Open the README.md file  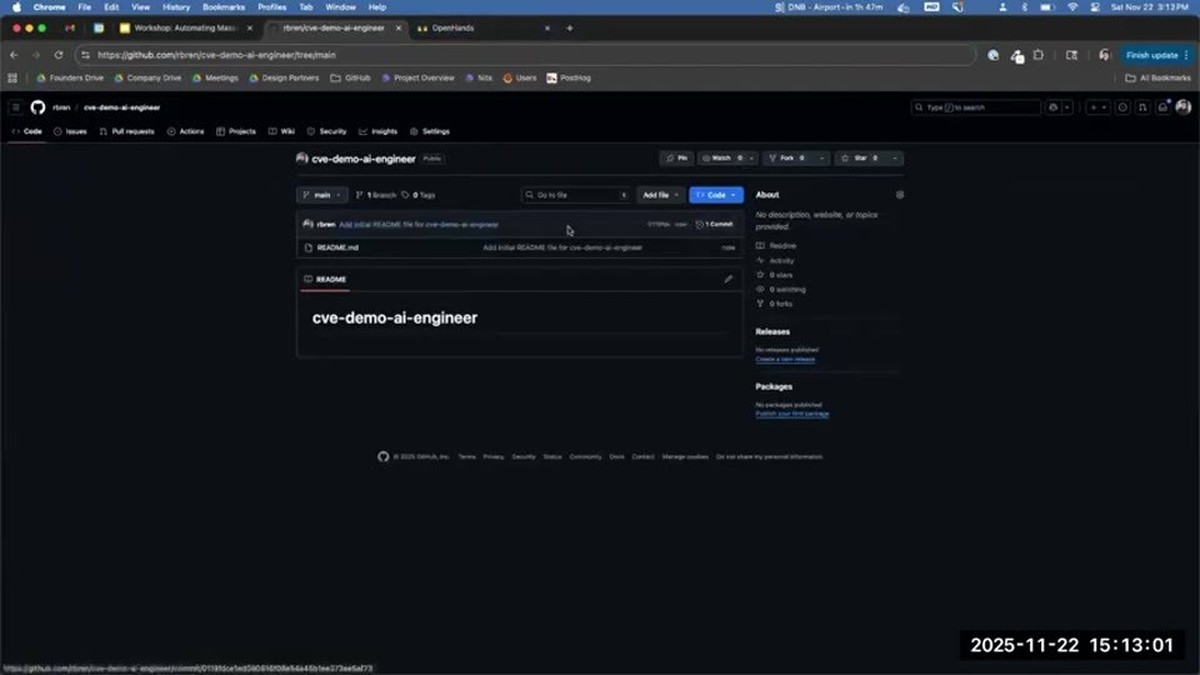pyautogui.click(x=338, y=247)
